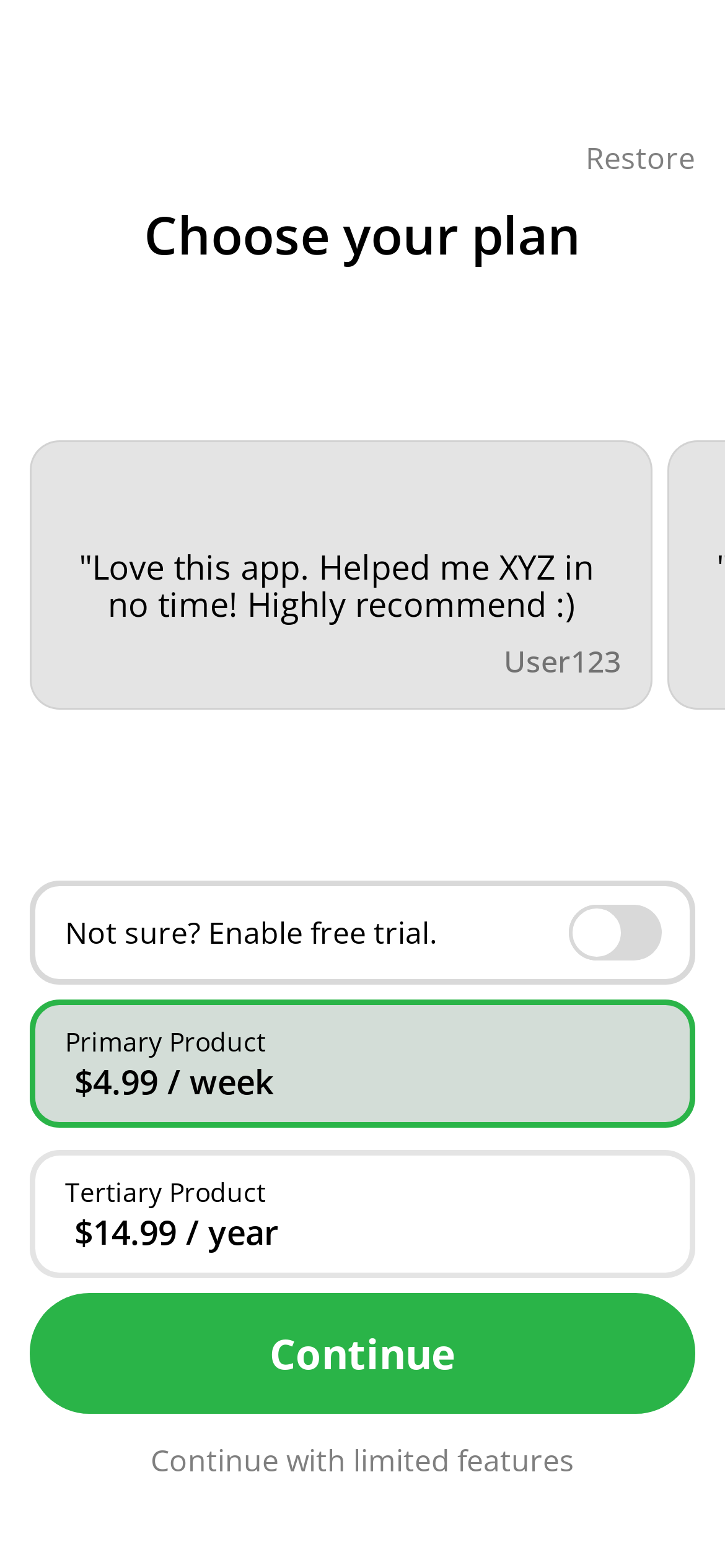The height and width of the screenshot is (1568, 725).
Task: Choose the Tertiary Product yearly plan
Action: click(362, 1214)
